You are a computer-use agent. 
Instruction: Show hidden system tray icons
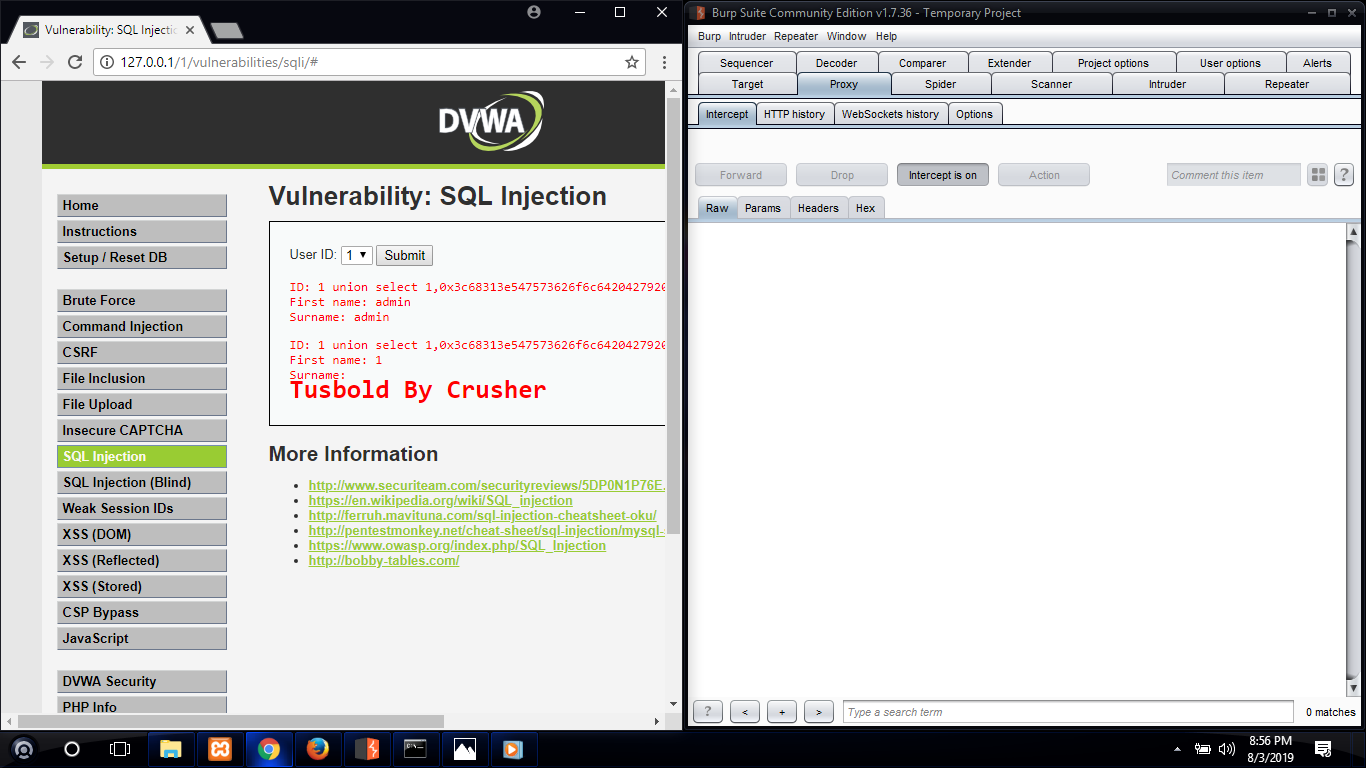coord(1177,748)
